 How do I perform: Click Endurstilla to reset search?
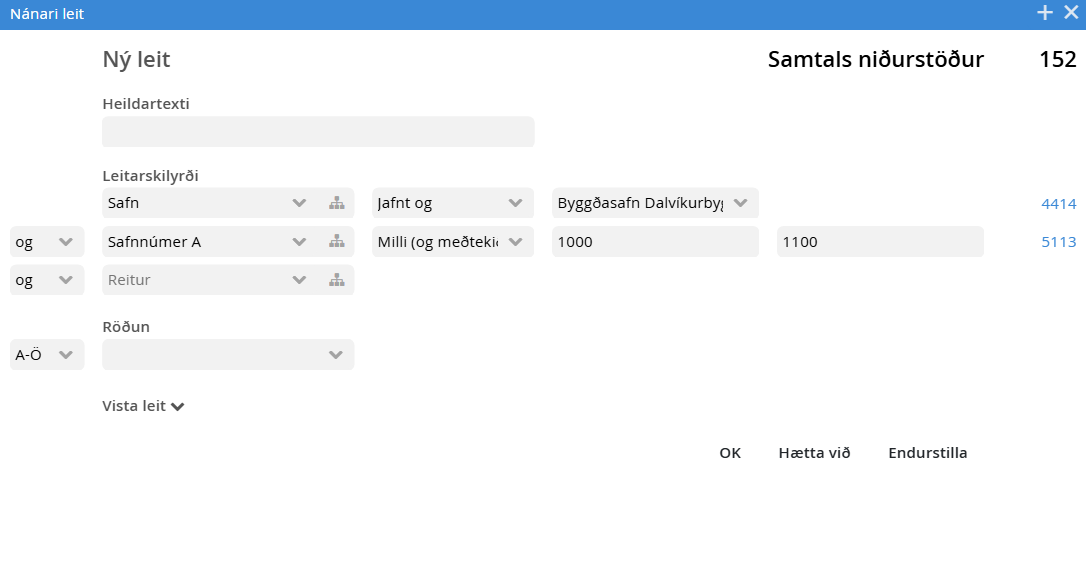coord(927,453)
